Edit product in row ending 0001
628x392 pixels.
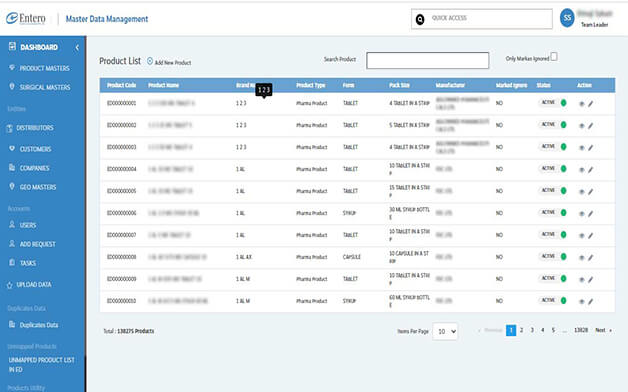point(590,104)
